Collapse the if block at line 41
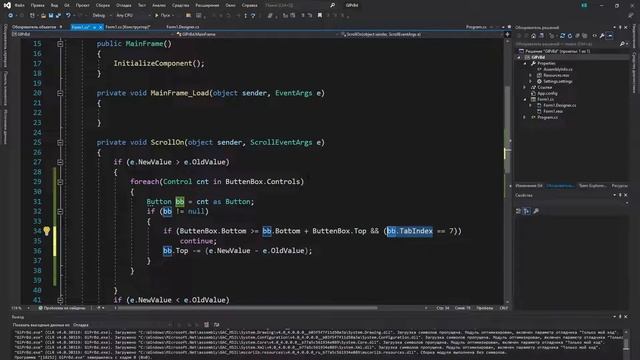Image resolution: width=640 pixels, height=360 pixels. [60, 300]
